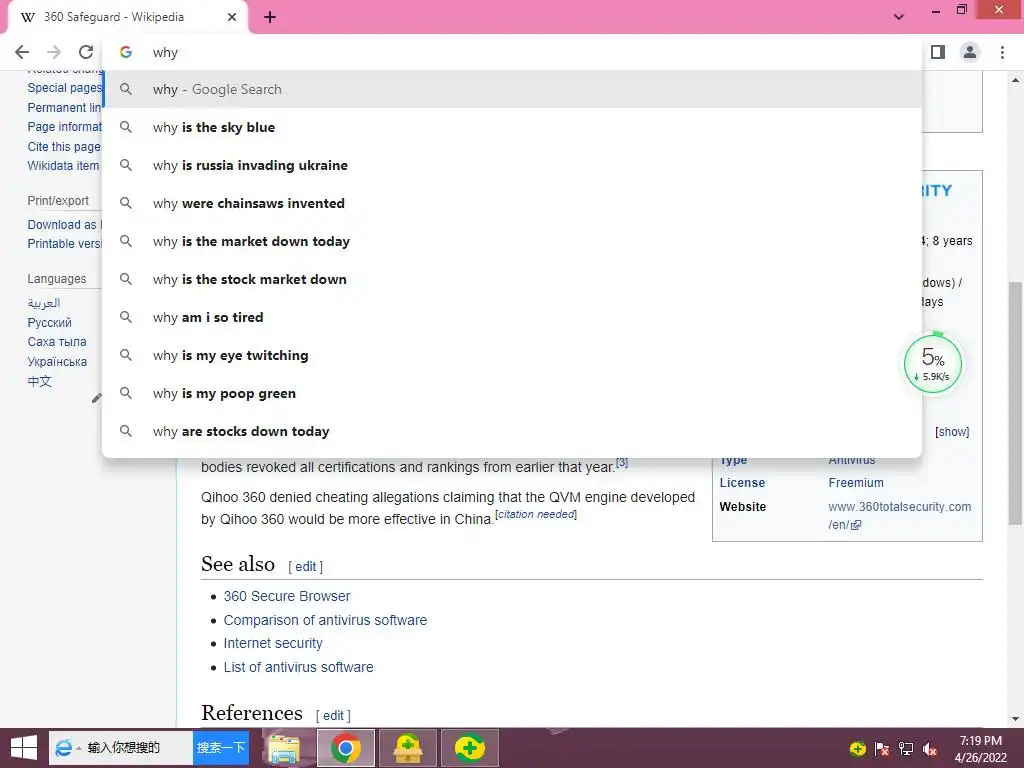Screen dimensions: 1024x768
Task: Choose 'why is my eye twitching' suggestion
Action: [x=513, y=355]
